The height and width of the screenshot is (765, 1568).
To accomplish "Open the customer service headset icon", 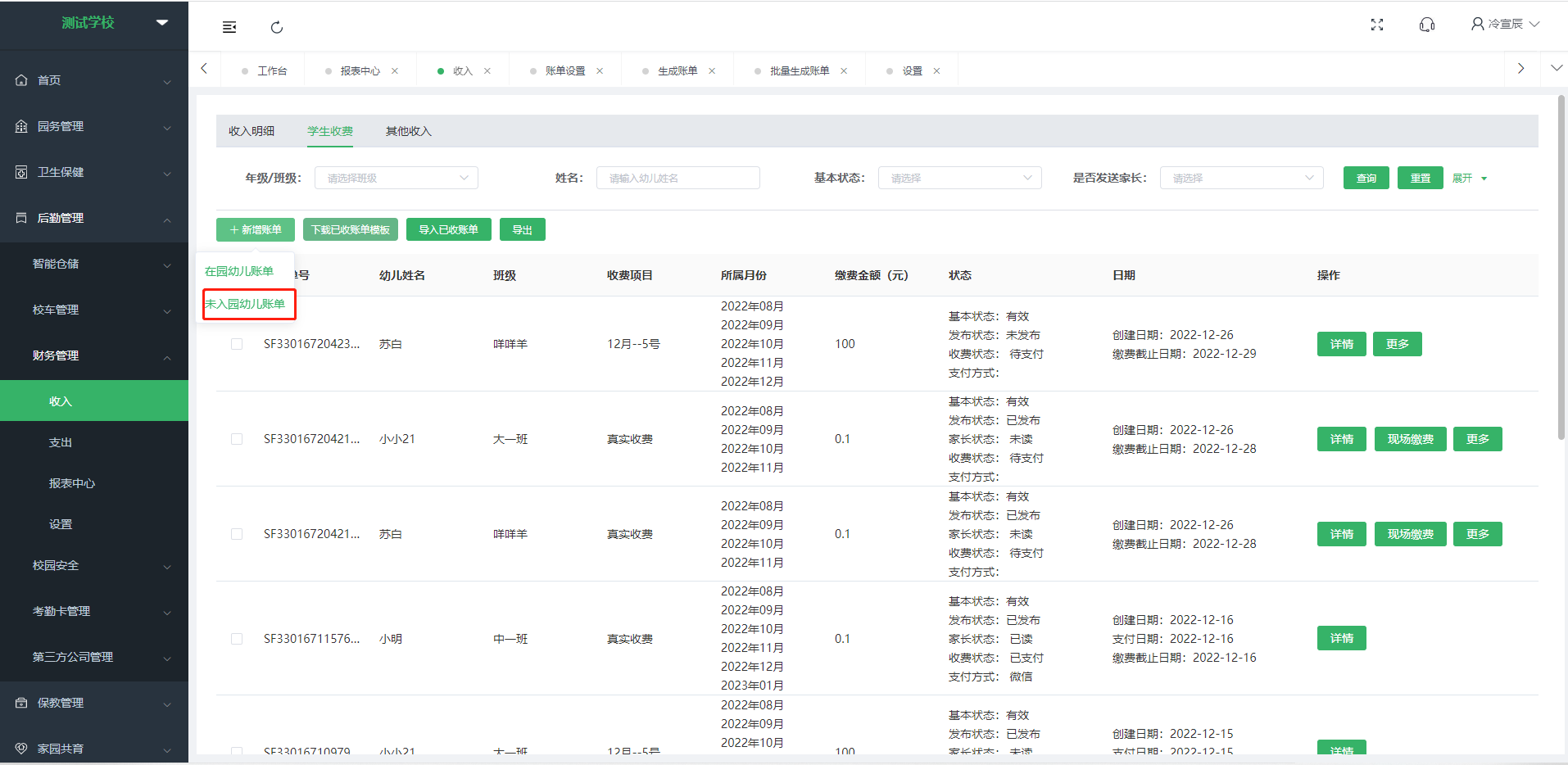I will [1427, 25].
